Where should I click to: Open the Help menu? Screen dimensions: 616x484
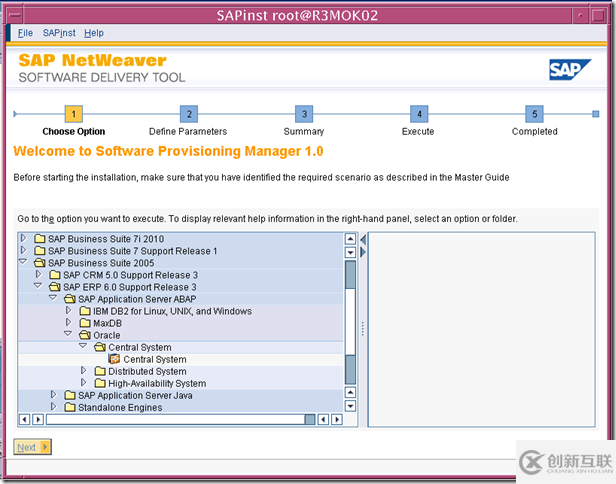[x=94, y=33]
